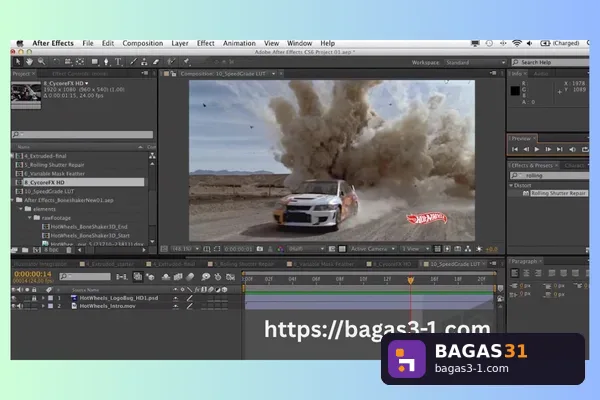Switch to Audio panel tab
Image resolution: width=600 pixels, height=400 pixels.
pyautogui.click(x=541, y=73)
